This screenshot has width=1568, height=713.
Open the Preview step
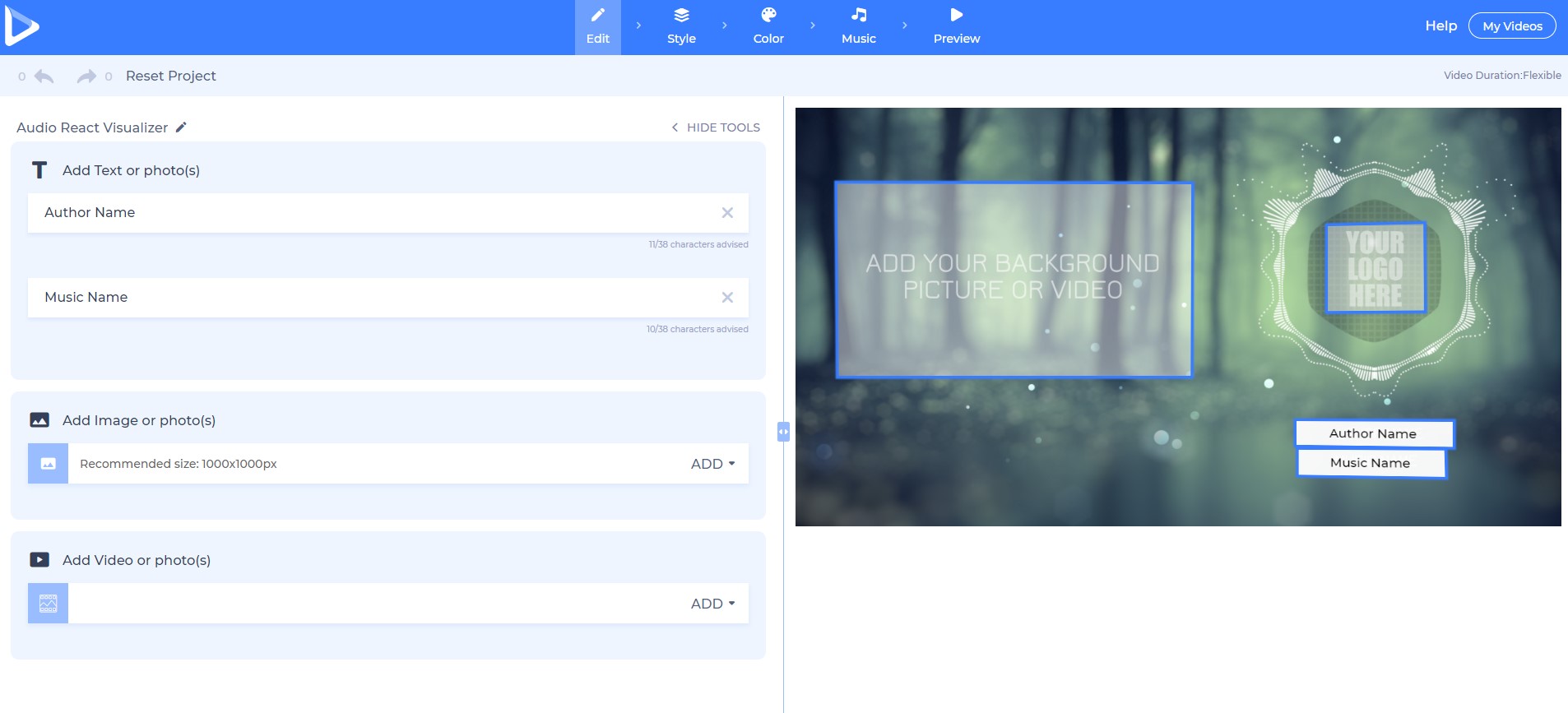(x=957, y=27)
